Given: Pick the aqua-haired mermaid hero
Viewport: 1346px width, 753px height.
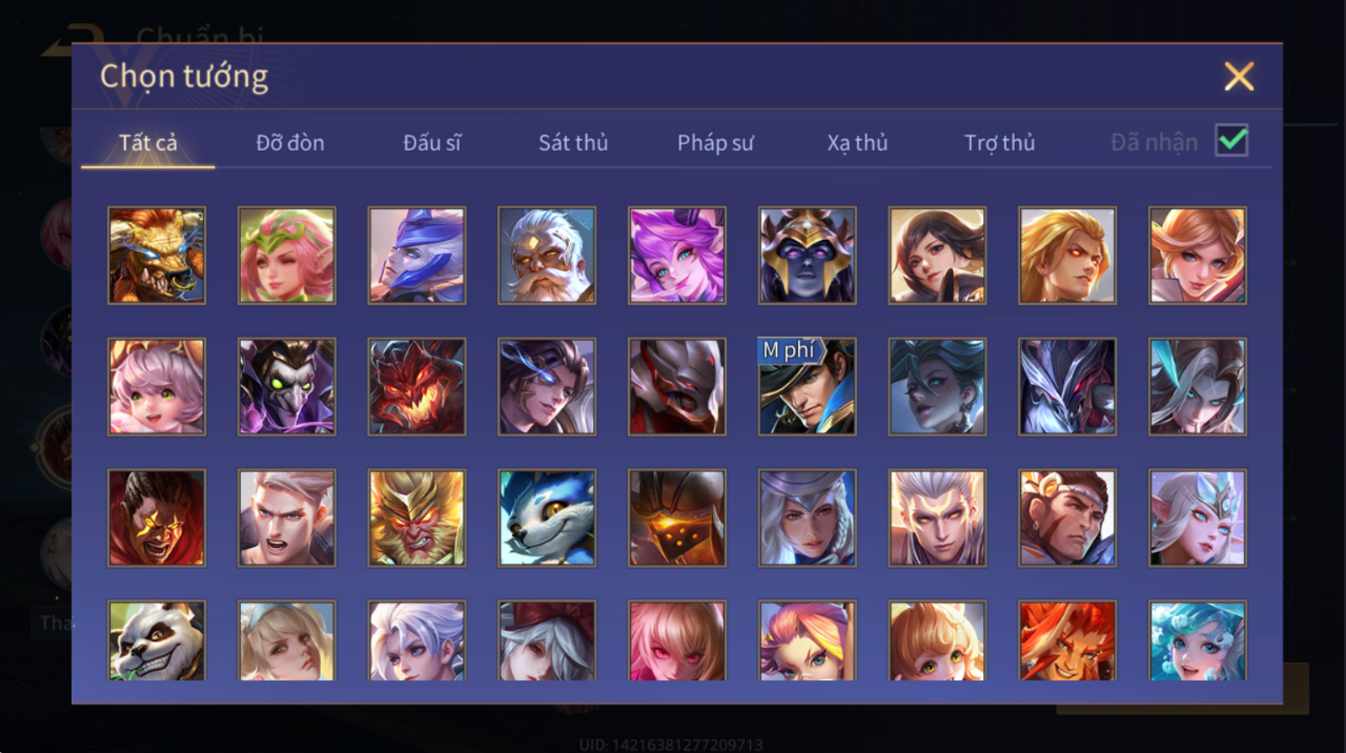Looking at the screenshot, I should tap(1197, 641).
